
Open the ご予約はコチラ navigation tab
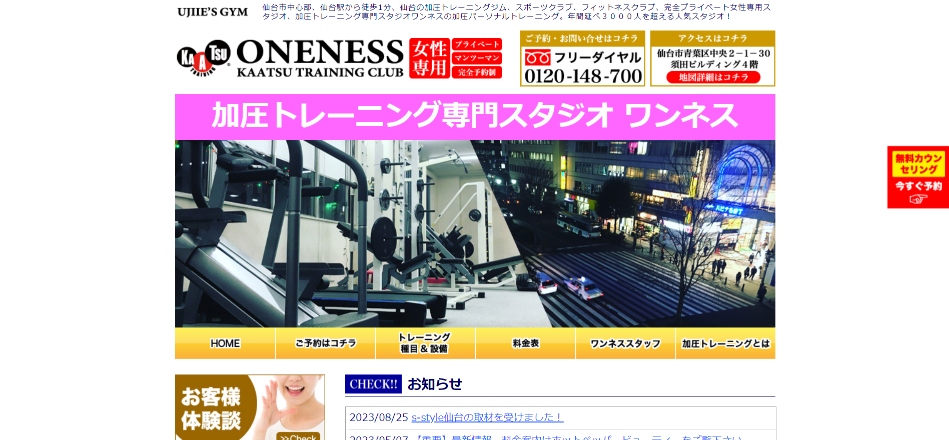(x=326, y=343)
